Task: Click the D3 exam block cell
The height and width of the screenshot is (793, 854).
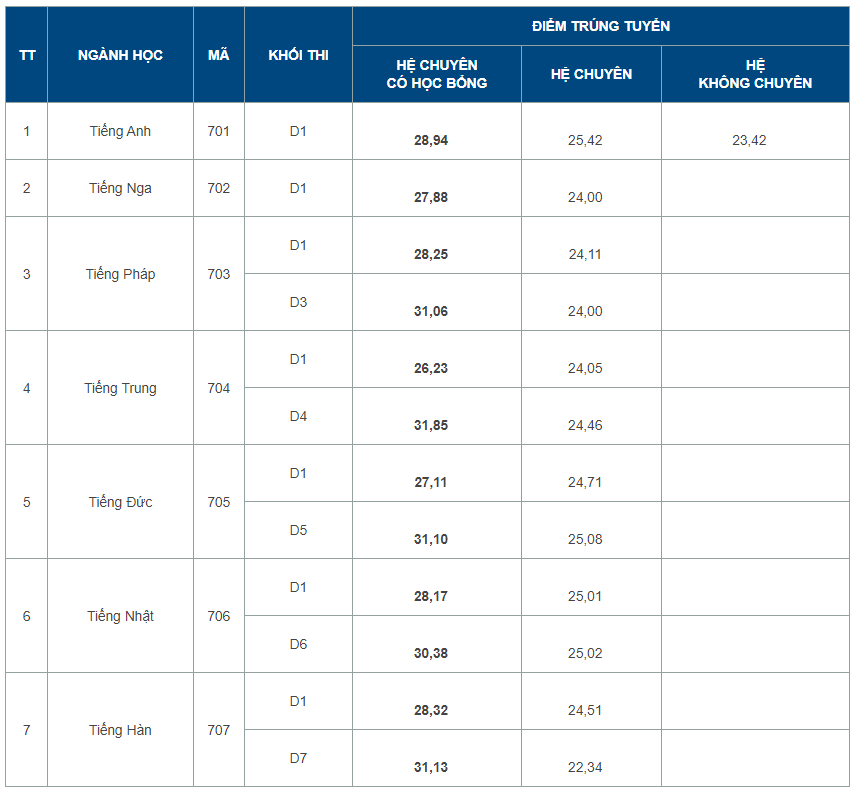Action: coord(298,302)
